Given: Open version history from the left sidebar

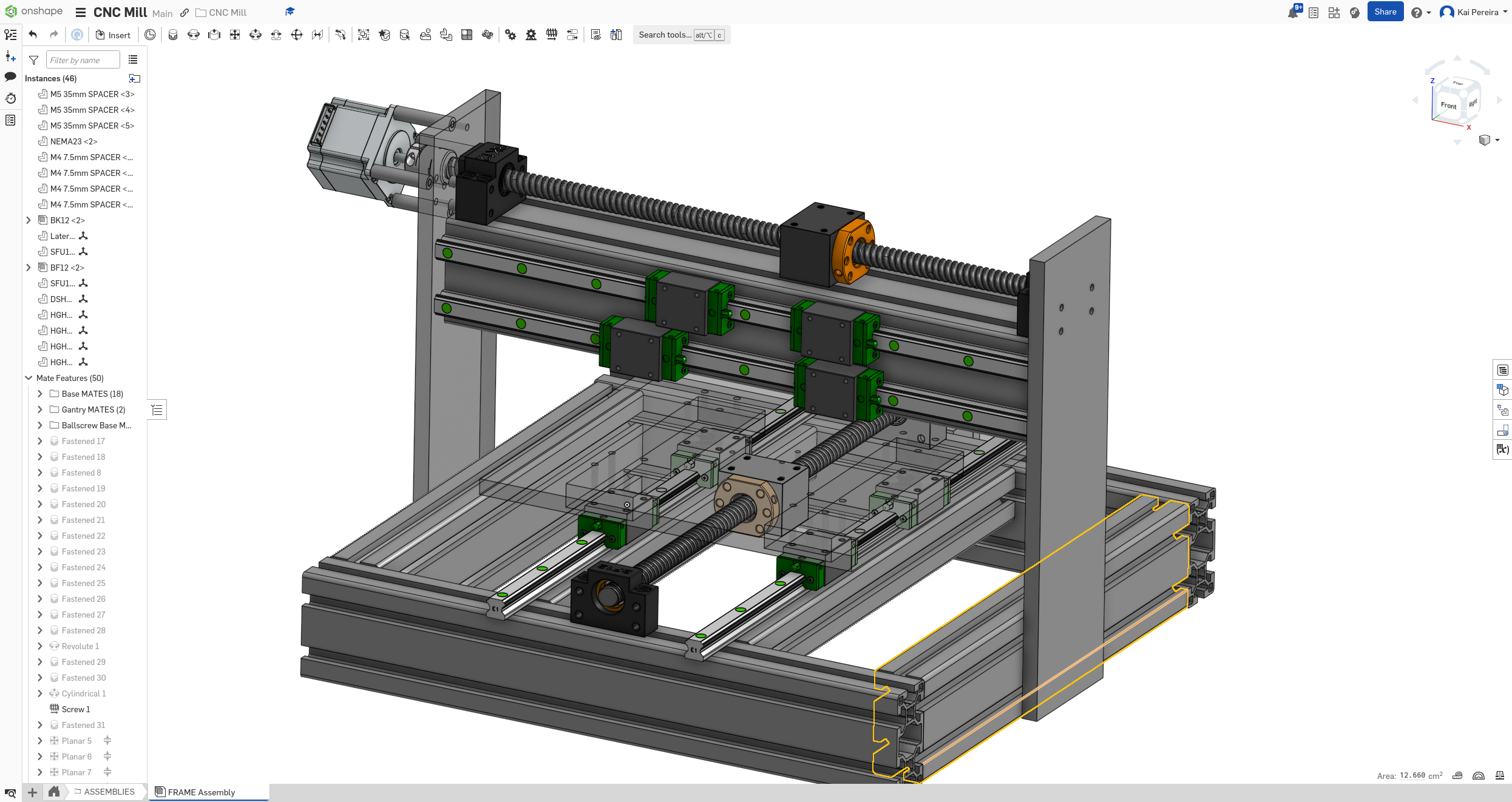Looking at the screenshot, I should (x=10, y=98).
